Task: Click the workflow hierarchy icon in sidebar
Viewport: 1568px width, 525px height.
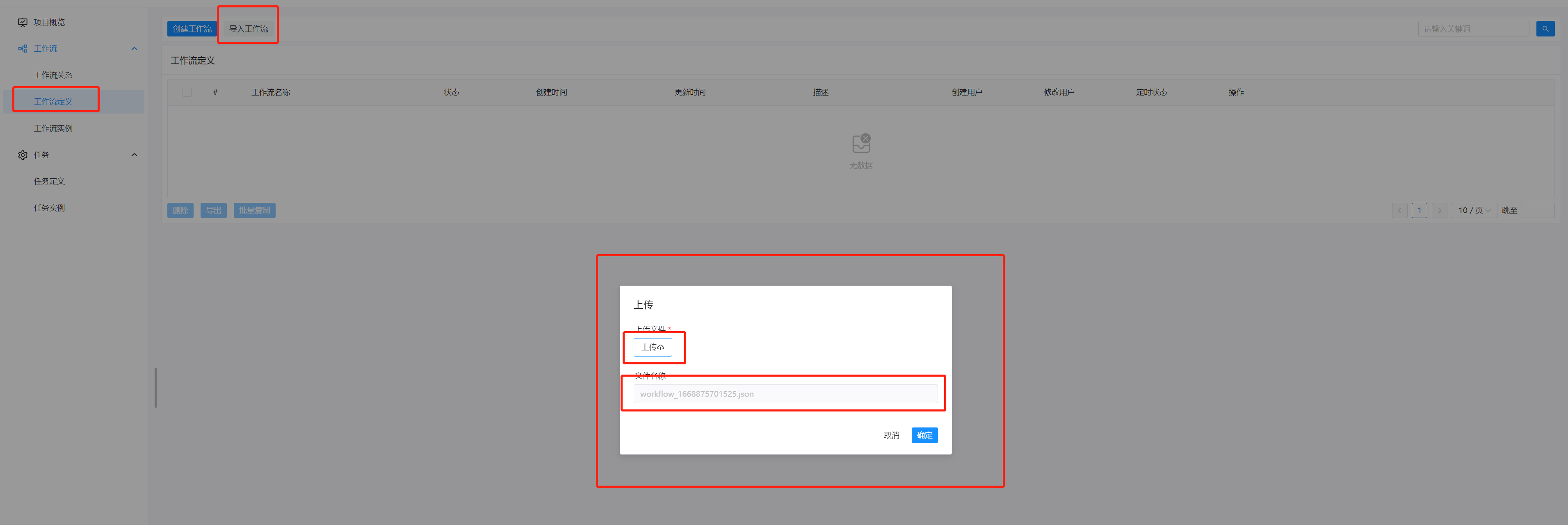Action: pos(23,49)
